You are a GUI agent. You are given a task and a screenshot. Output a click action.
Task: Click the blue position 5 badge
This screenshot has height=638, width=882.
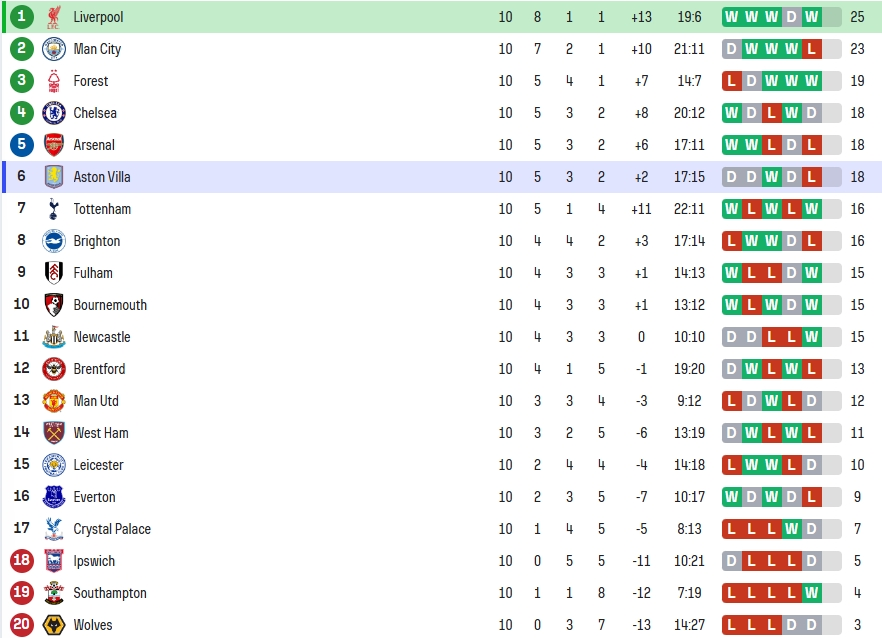click(x=21, y=145)
